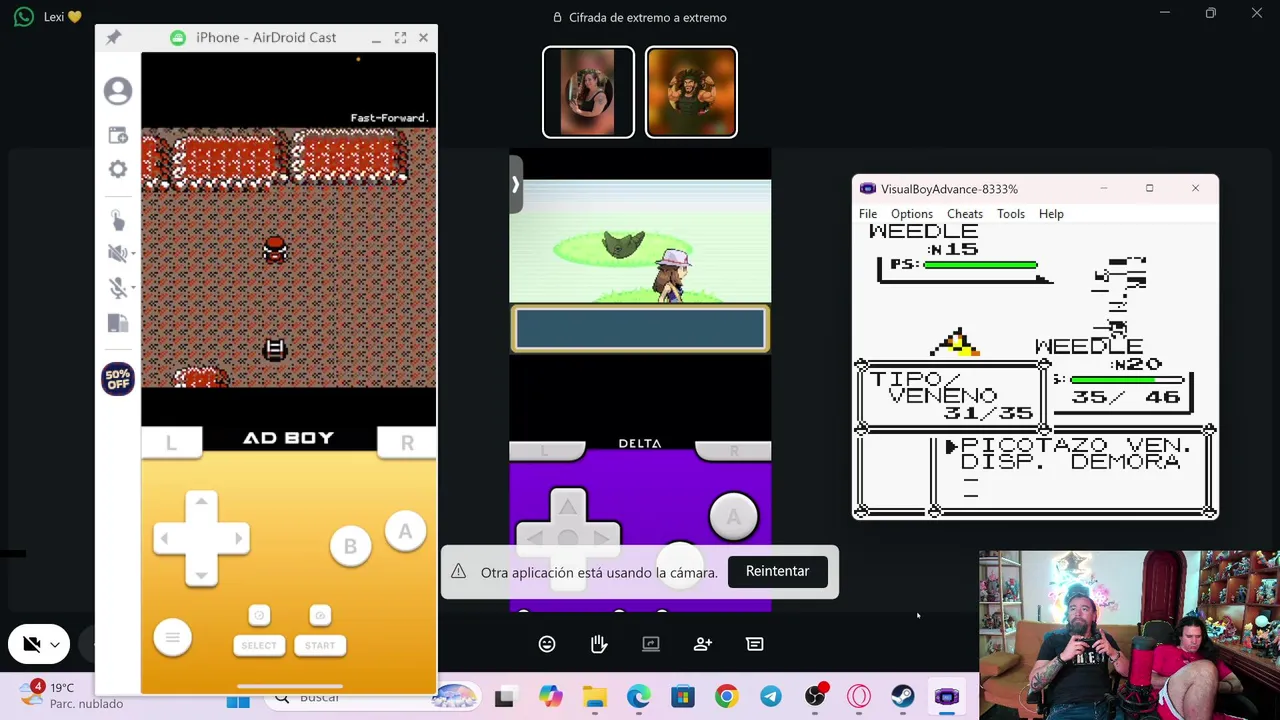Switch to VisualBoyAdvance taskbar icon

click(x=946, y=697)
